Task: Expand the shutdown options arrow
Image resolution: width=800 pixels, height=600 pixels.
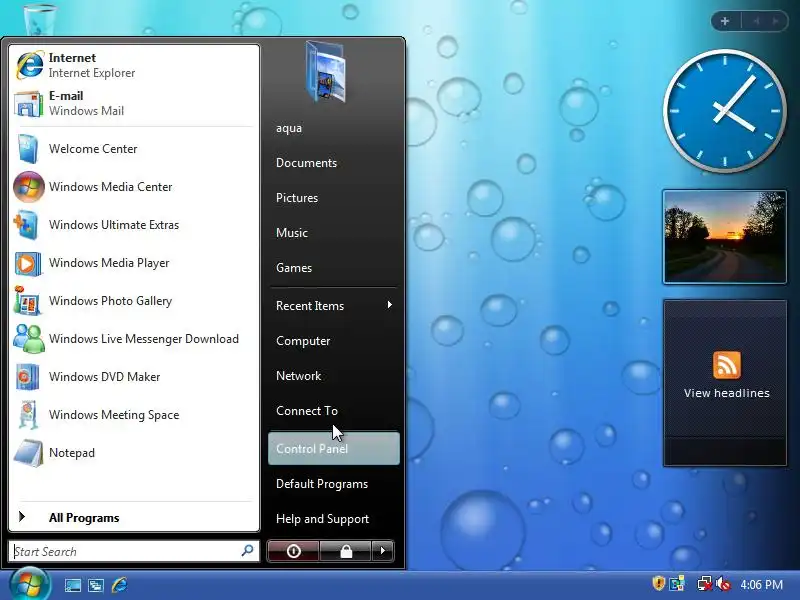Action: click(x=383, y=551)
